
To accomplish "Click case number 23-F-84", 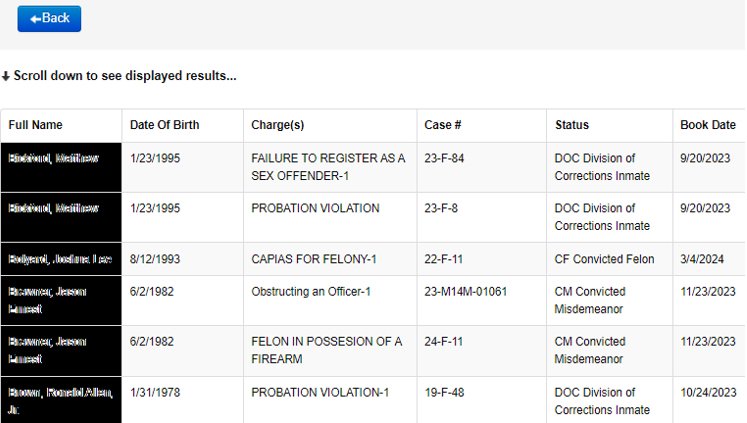I will click(445, 158).
